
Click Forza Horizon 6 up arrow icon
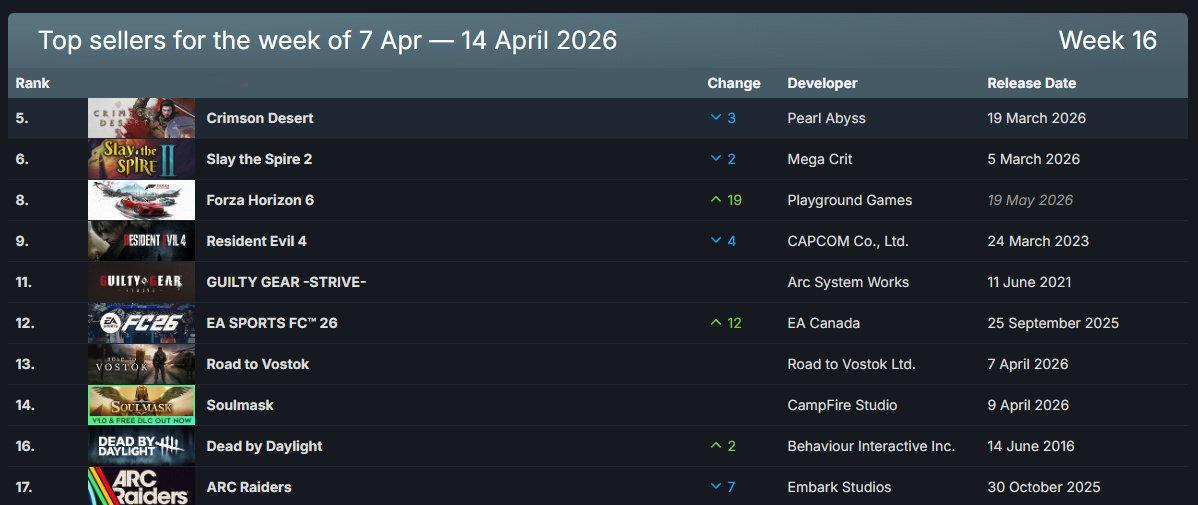(x=716, y=200)
